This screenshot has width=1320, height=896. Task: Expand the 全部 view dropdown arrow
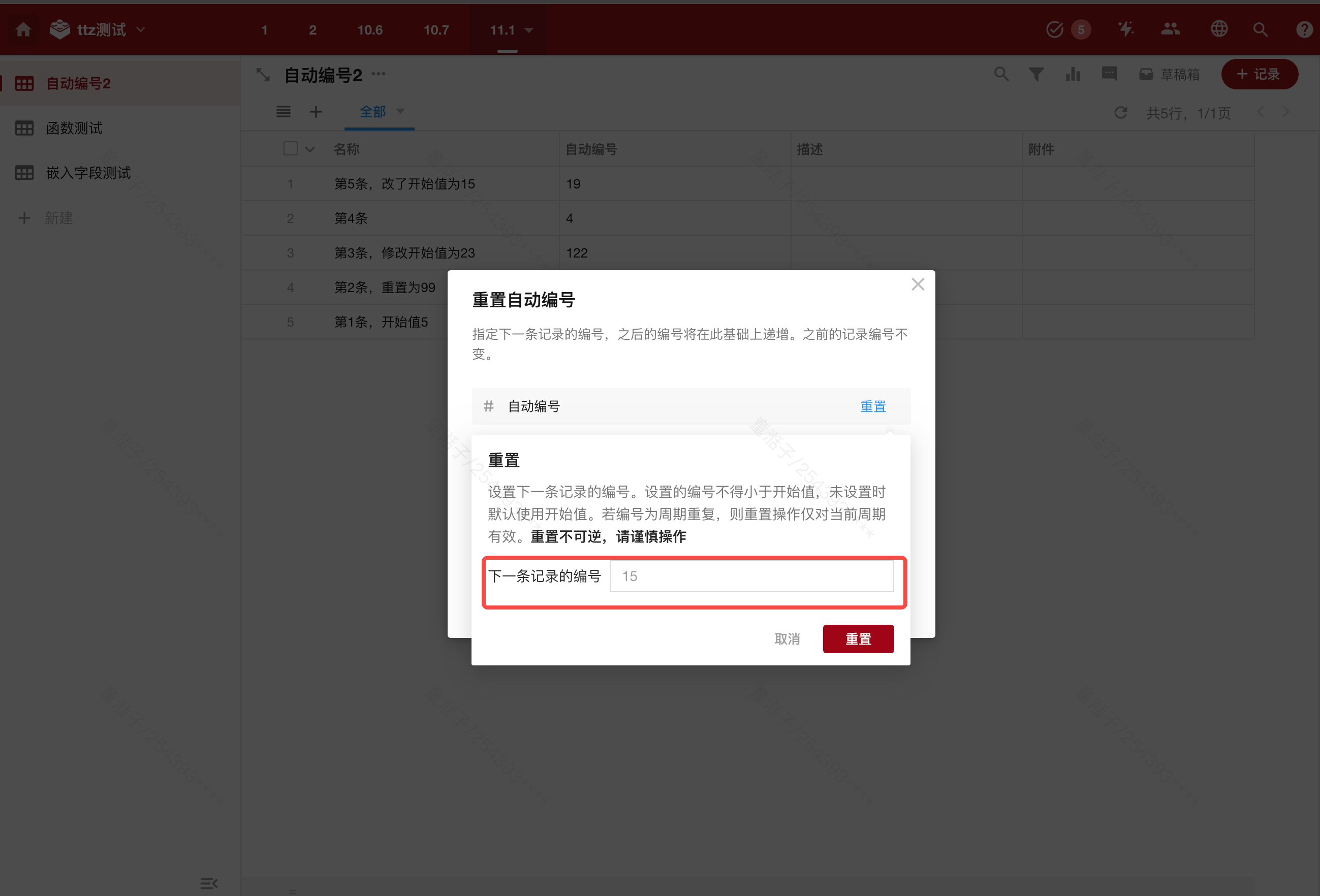point(400,111)
